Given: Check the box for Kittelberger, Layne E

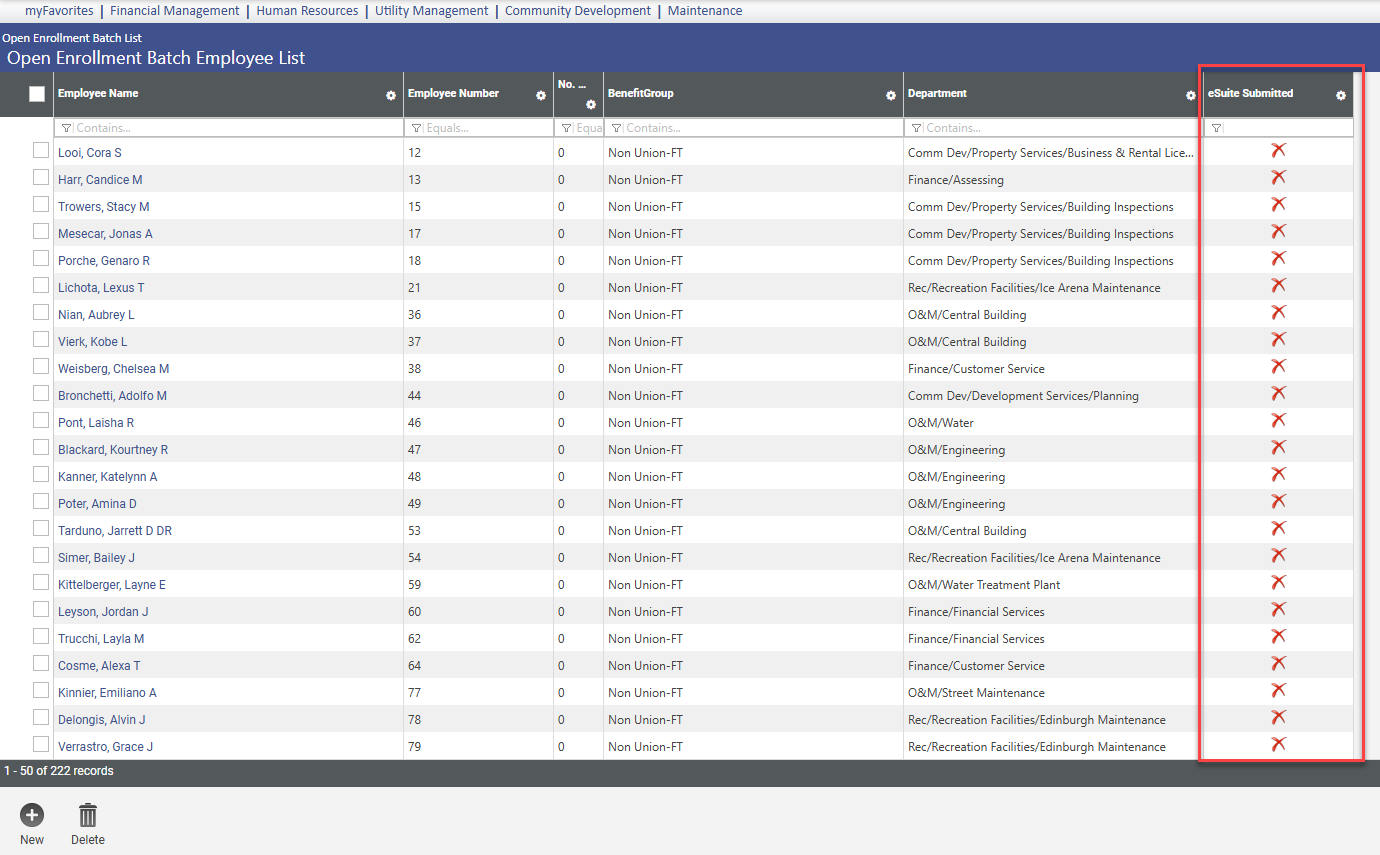Looking at the screenshot, I should click(41, 582).
